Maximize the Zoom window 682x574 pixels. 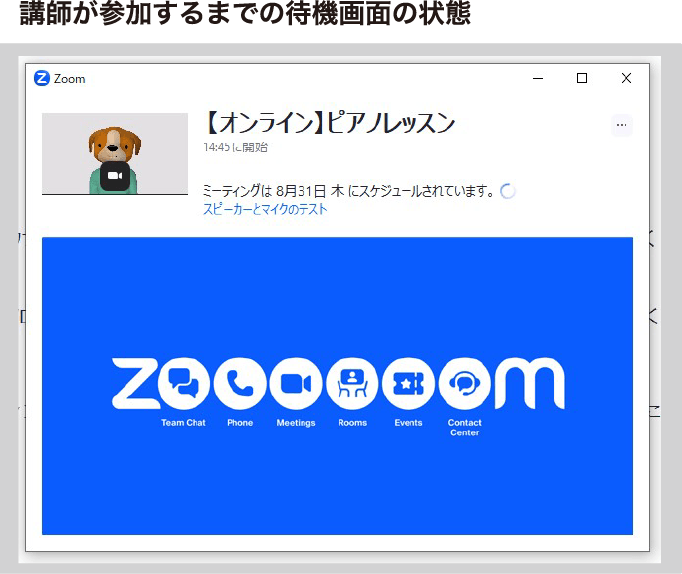pos(582,78)
